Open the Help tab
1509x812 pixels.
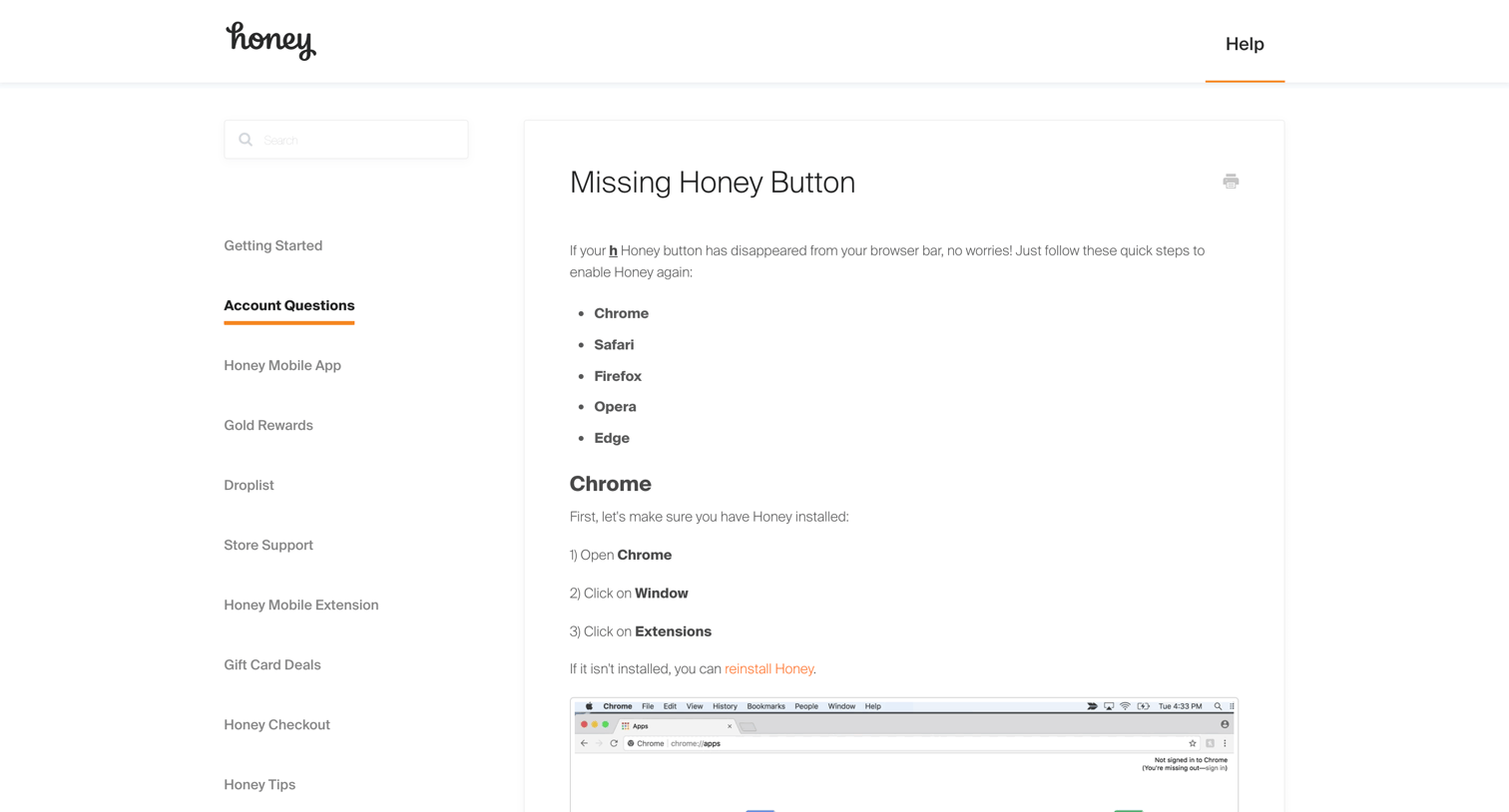1245,44
